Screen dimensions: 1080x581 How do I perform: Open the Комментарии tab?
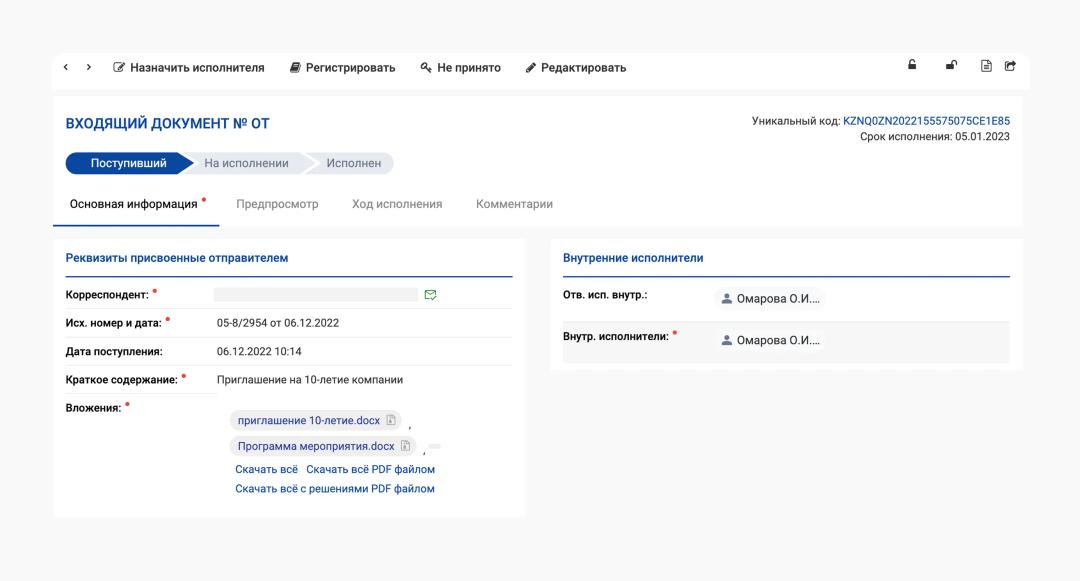pos(514,204)
